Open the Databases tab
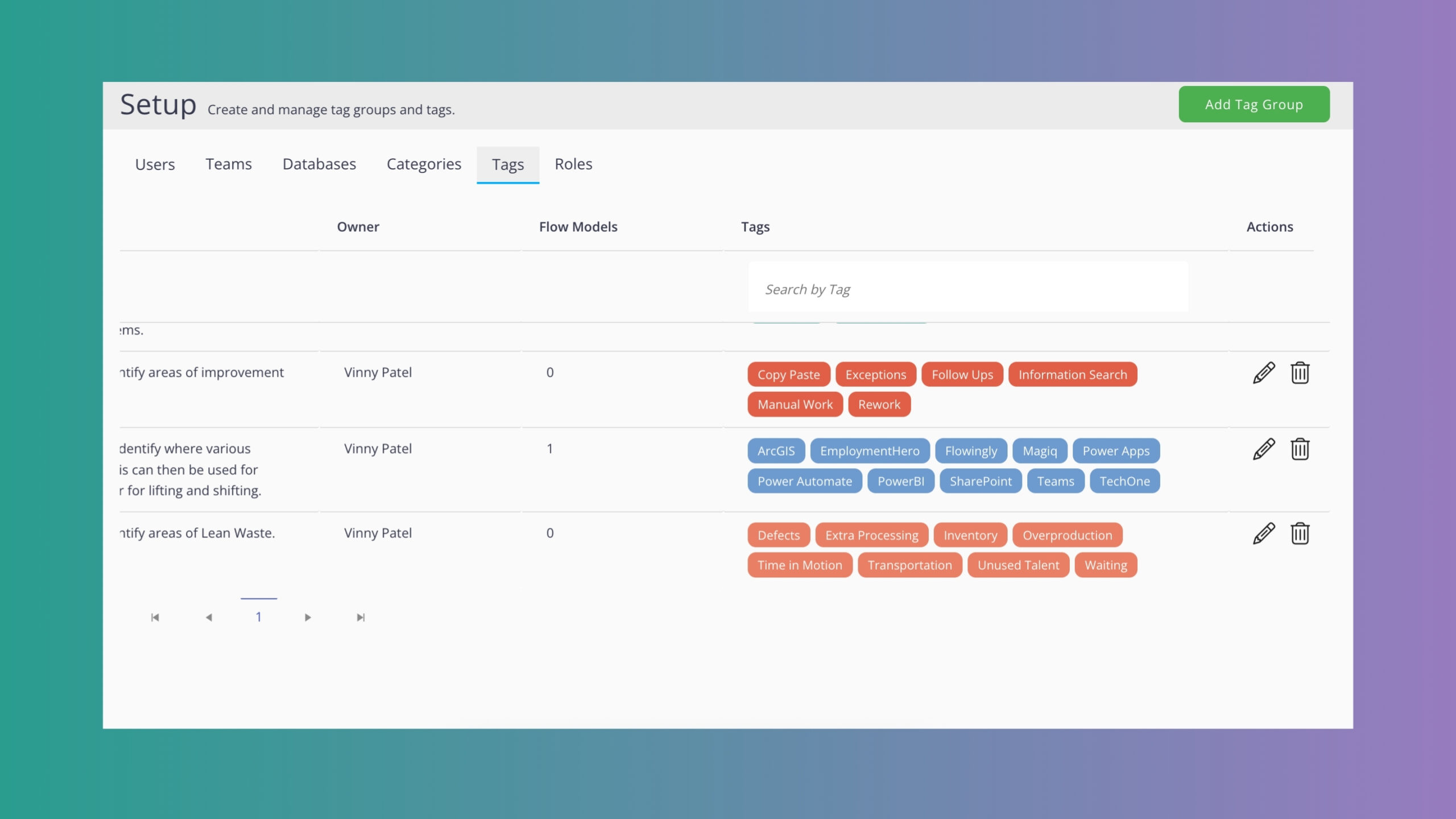Screen dimensions: 1456x819 (x=319, y=164)
